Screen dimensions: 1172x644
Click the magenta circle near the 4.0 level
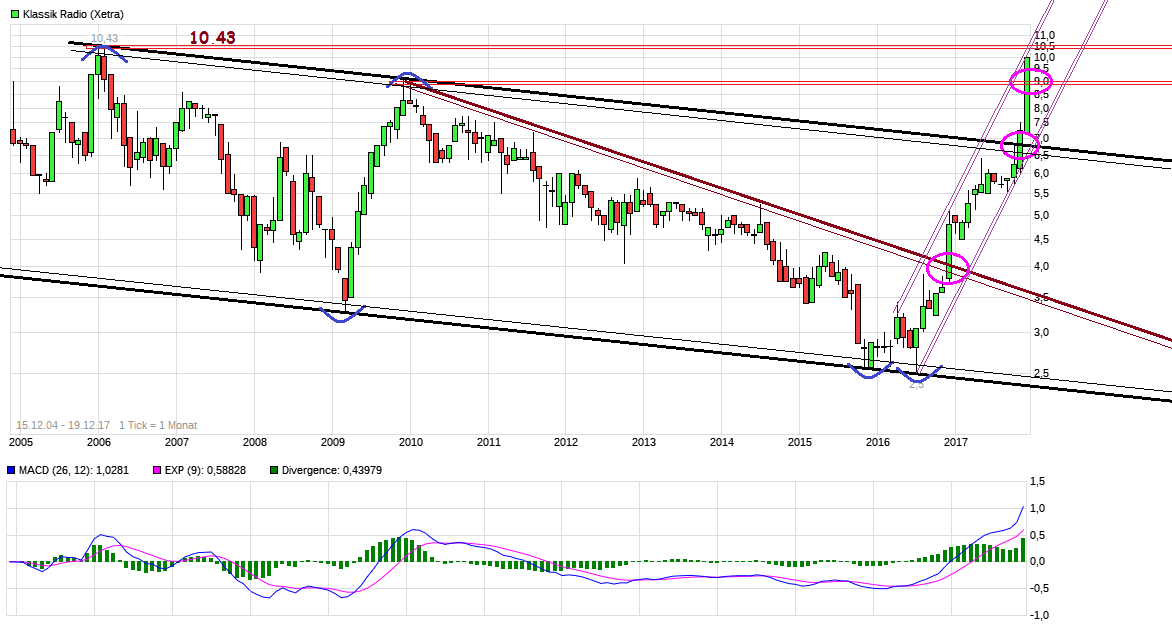(948, 269)
